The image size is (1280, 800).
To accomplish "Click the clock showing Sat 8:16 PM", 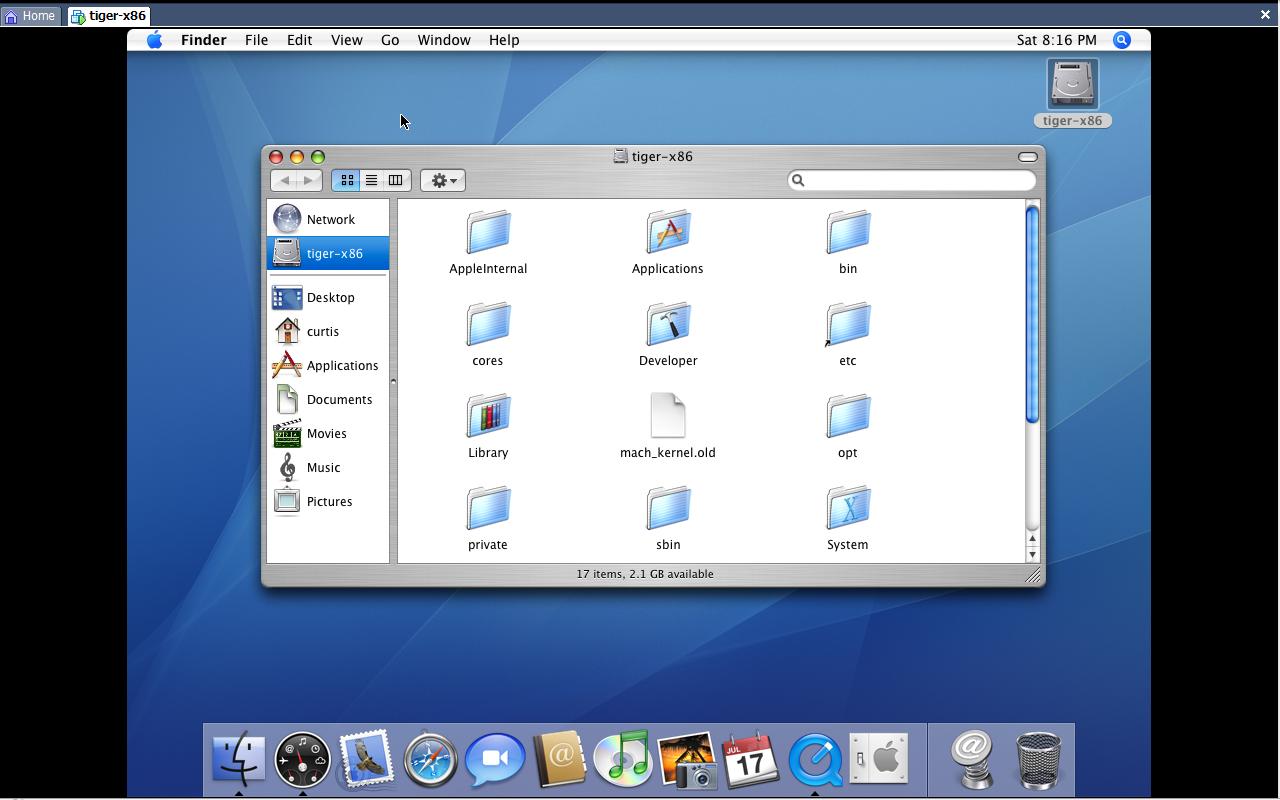I will [1056, 40].
